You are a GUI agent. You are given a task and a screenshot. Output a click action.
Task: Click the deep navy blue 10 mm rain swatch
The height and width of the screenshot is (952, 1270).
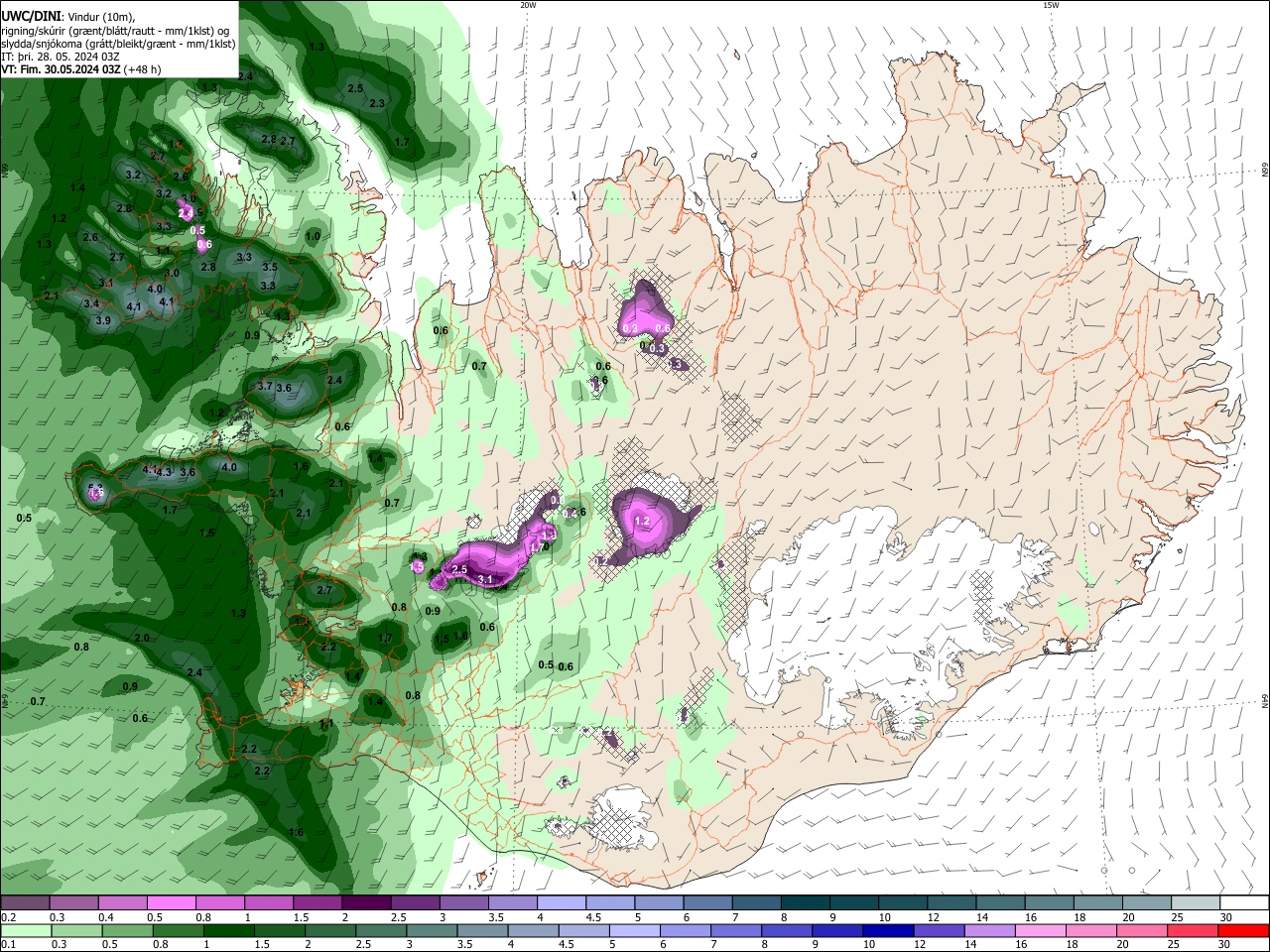[887, 930]
